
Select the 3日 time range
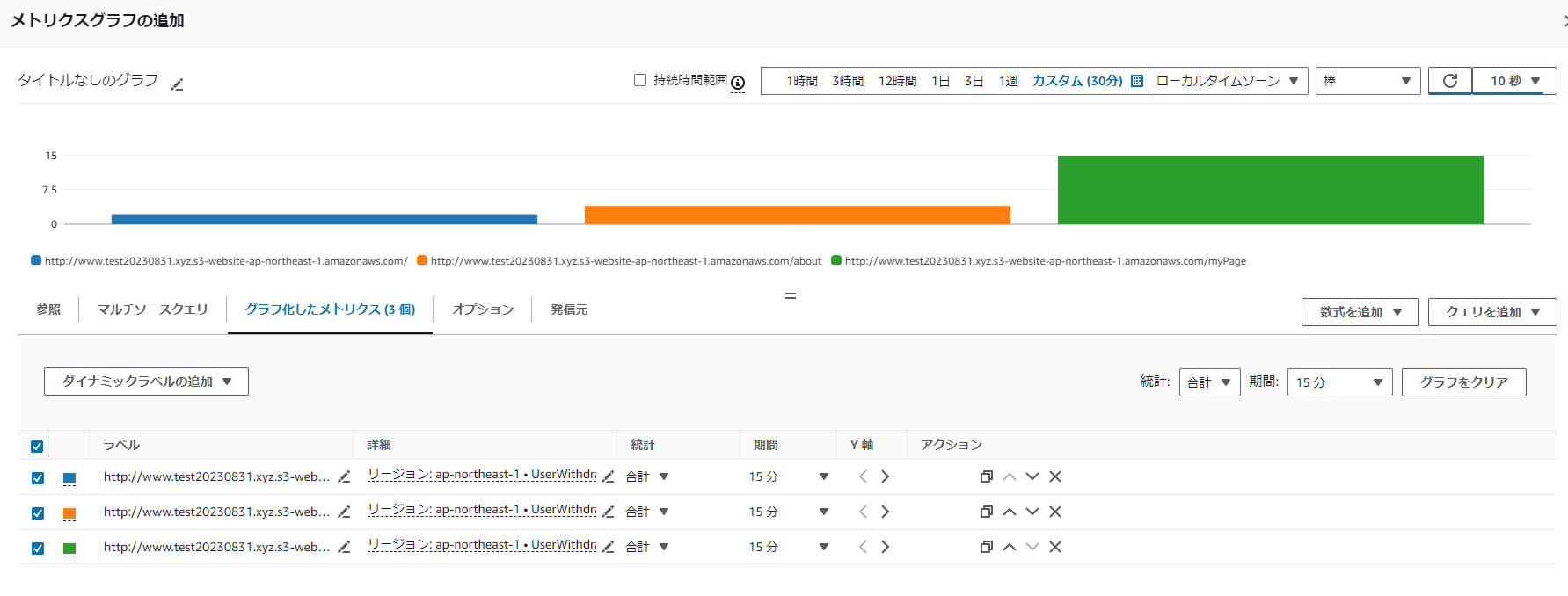tap(974, 81)
